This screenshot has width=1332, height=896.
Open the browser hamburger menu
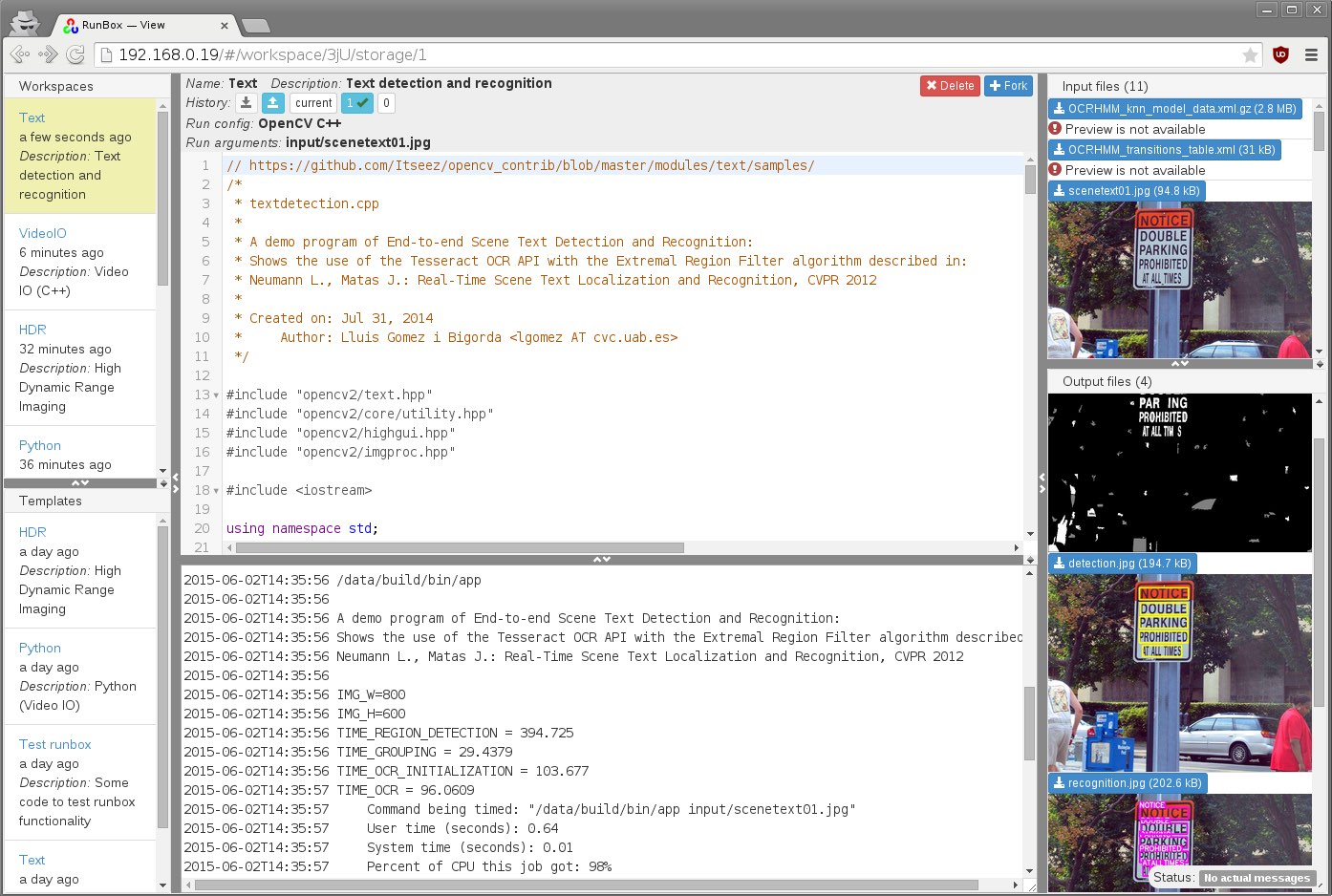(1311, 55)
